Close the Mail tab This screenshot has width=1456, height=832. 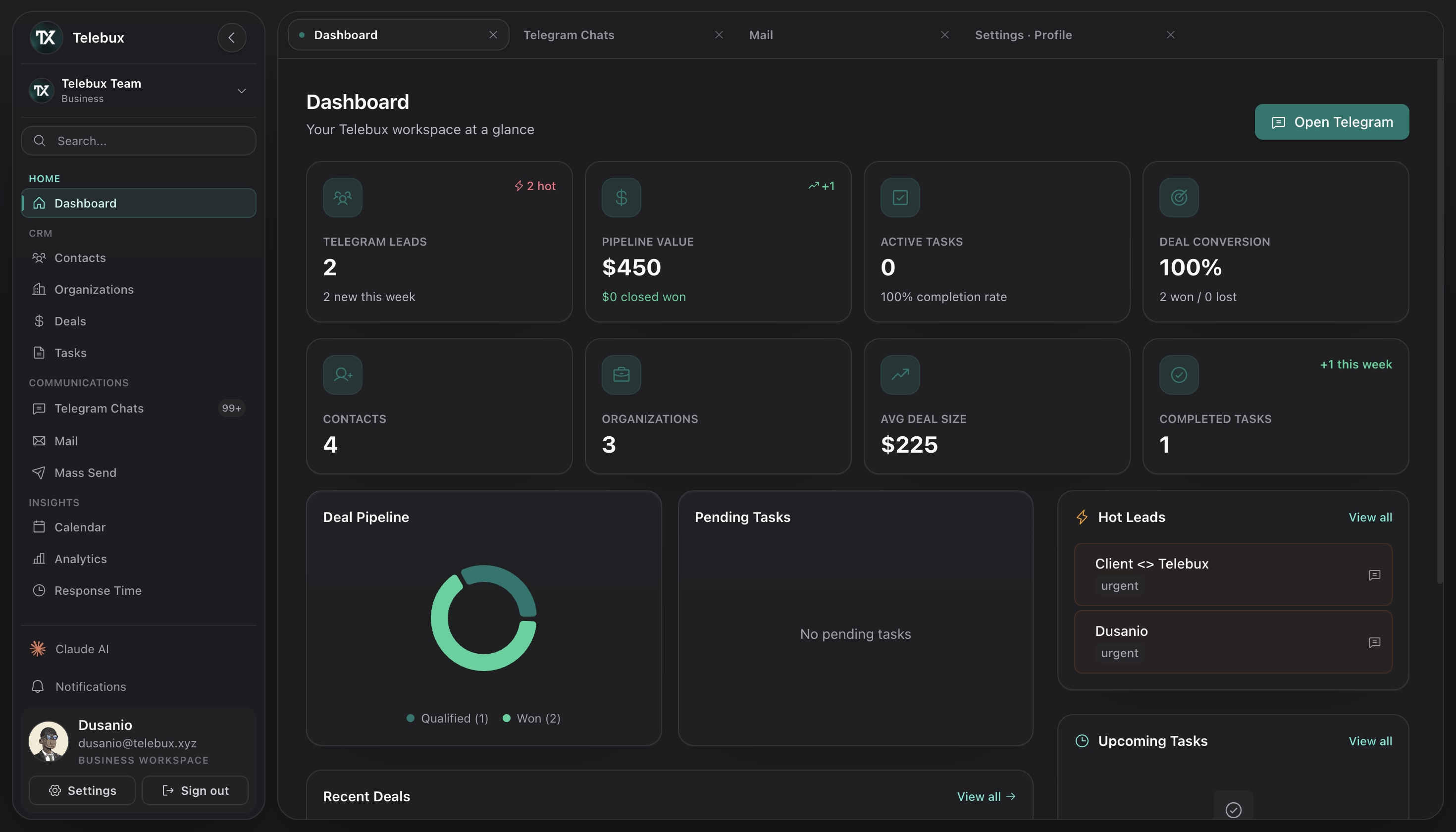pos(945,35)
